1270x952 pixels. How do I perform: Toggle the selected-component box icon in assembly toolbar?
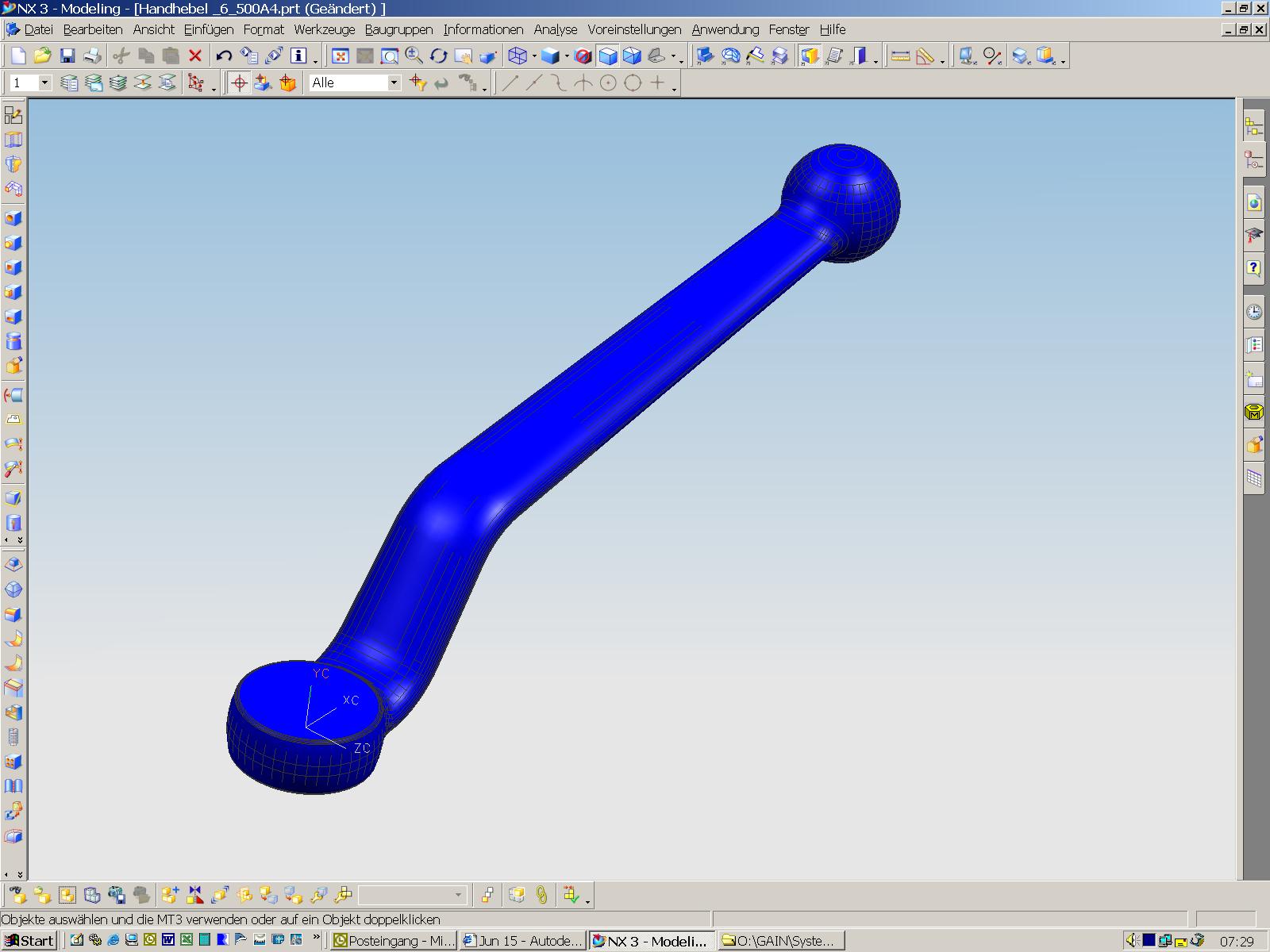pyautogui.click(x=67, y=895)
